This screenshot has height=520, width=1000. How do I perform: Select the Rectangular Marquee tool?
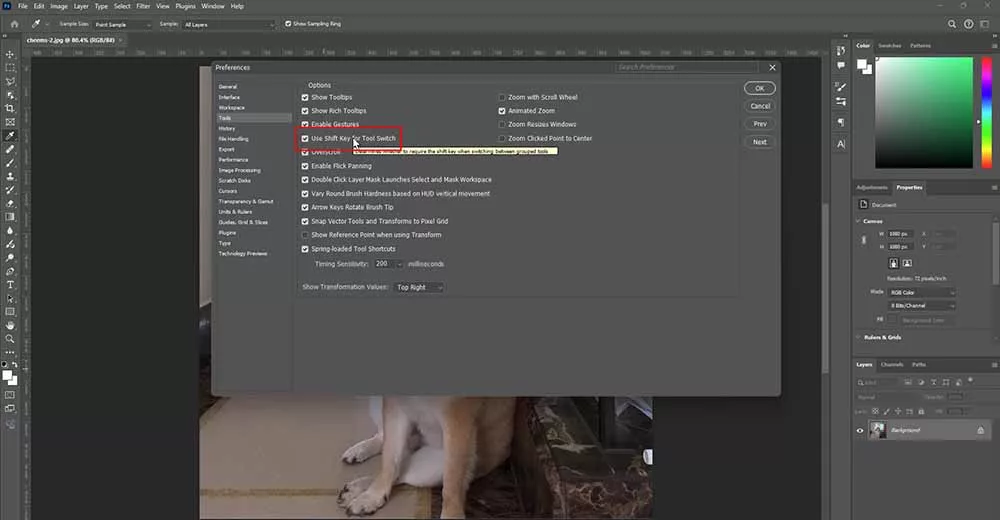(x=10, y=68)
